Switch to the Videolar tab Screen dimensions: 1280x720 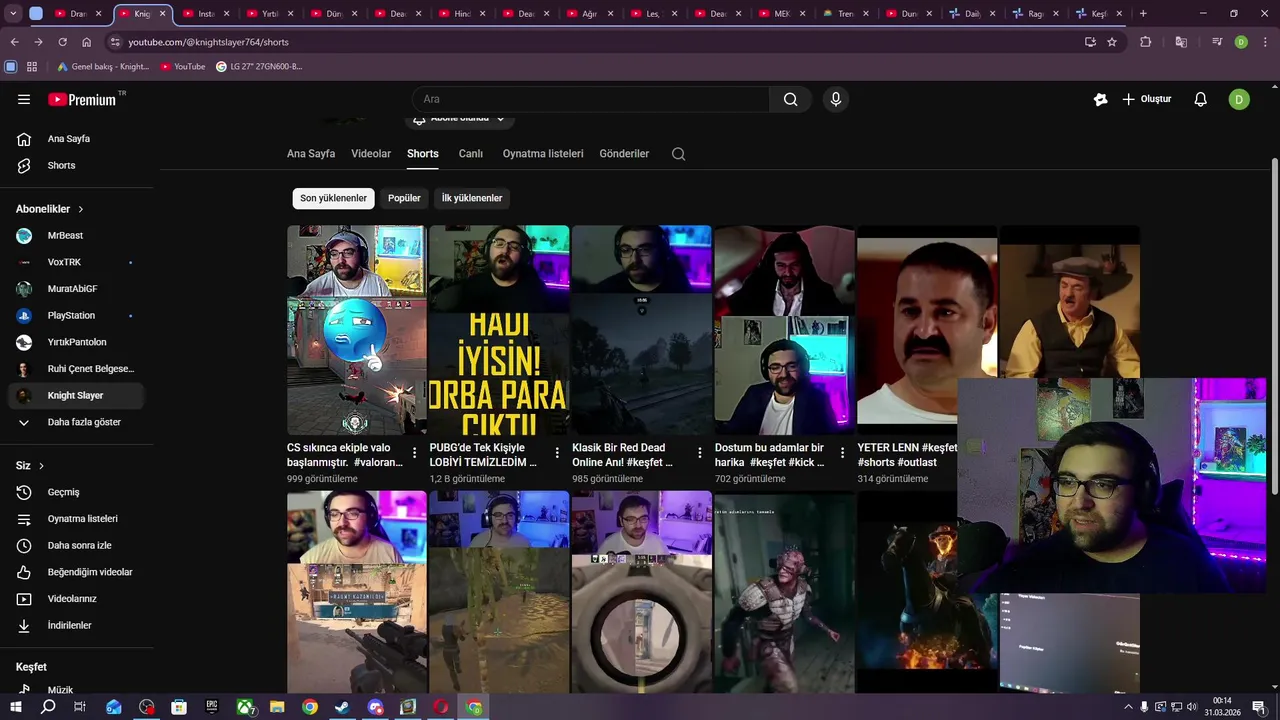(x=371, y=154)
